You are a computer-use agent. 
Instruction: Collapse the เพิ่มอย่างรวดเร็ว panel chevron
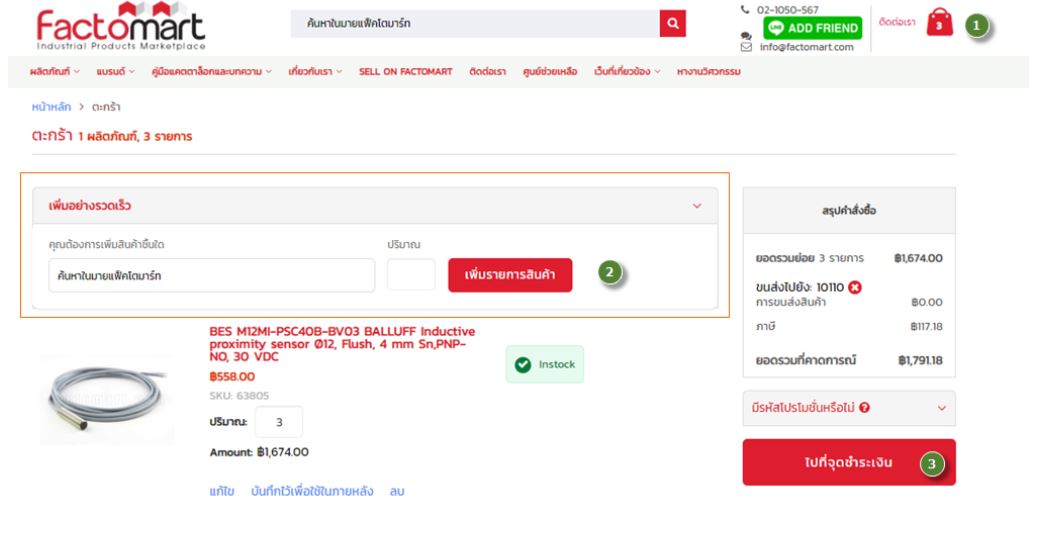(x=696, y=205)
